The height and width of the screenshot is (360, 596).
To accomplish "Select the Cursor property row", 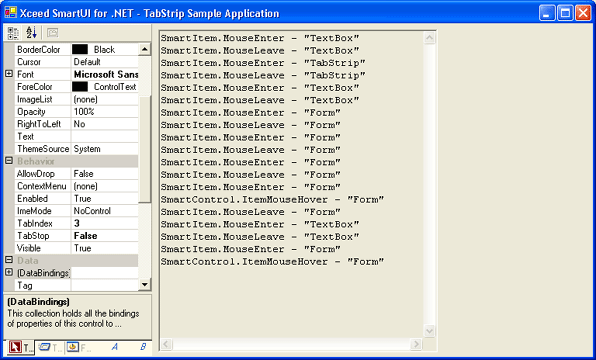I will click(x=76, y=62).
